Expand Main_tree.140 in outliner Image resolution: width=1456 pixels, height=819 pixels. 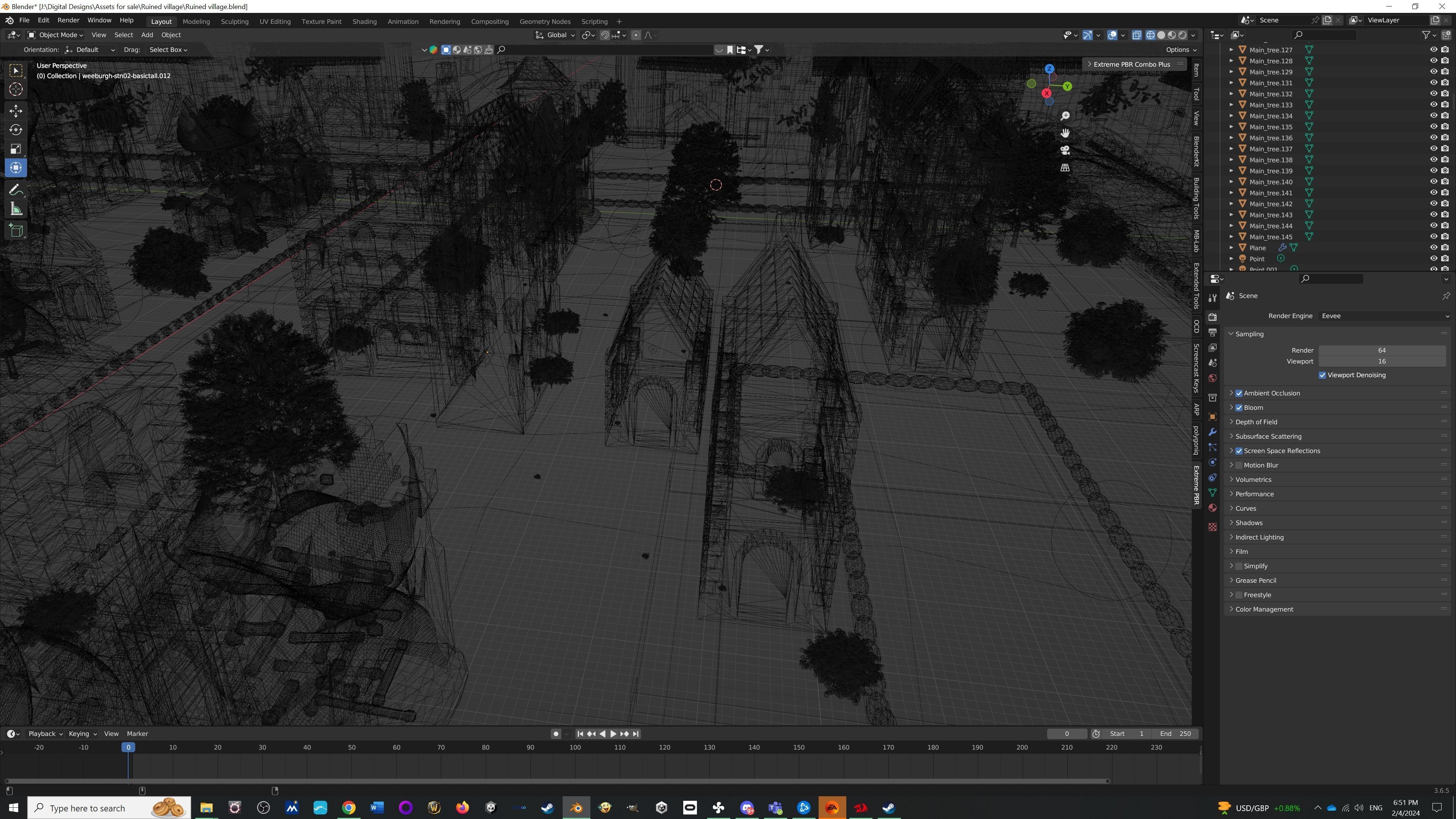(x=1231, y=182)
